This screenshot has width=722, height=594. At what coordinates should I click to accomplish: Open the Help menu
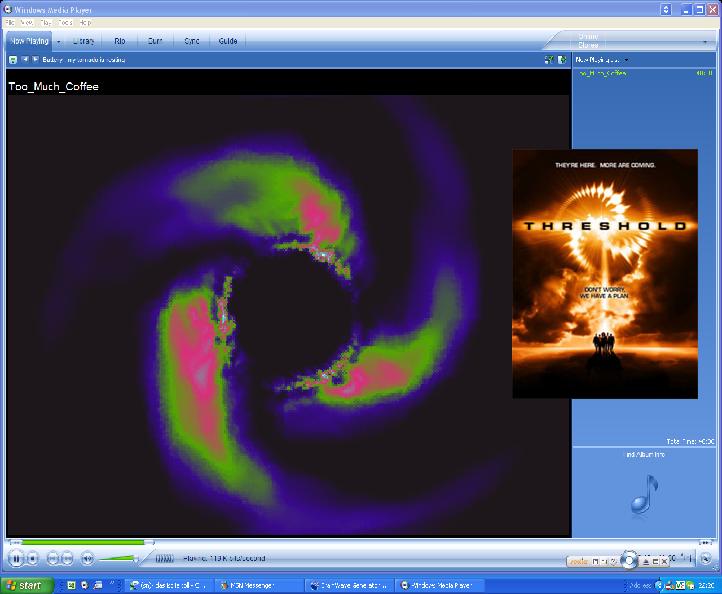[x=85, y=22]
